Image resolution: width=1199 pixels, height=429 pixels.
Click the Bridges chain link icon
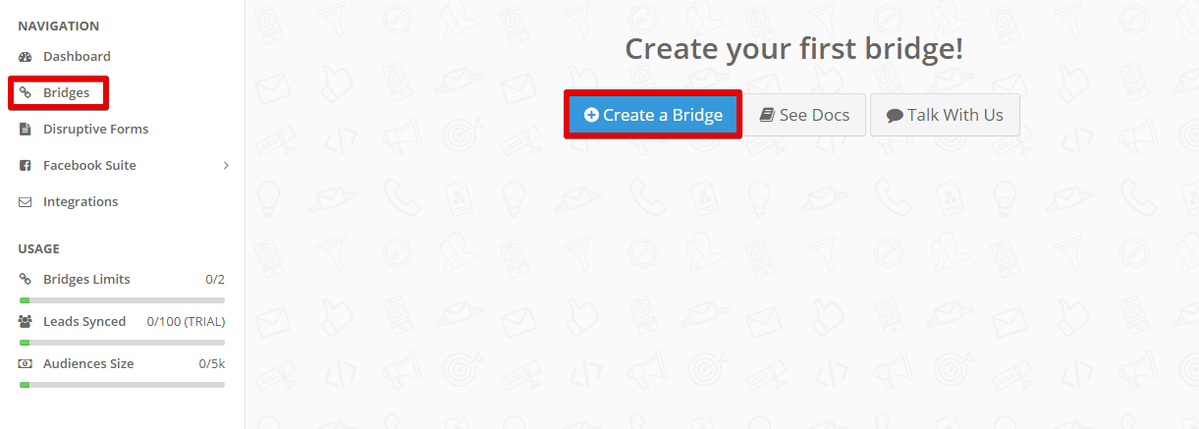click(x=25, y=93)
